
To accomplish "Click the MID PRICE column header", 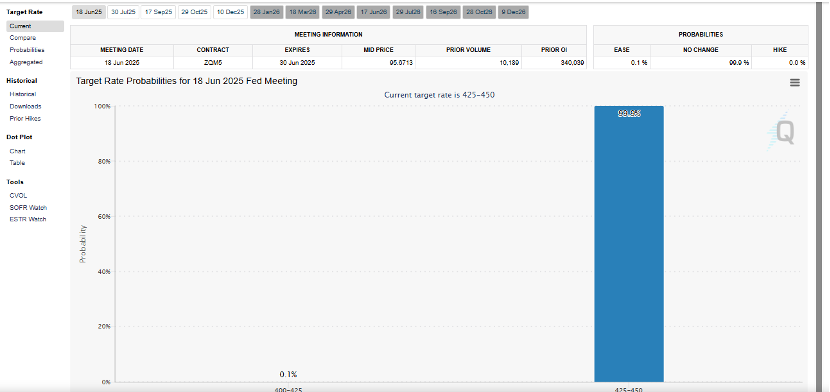I will pyautogui.click(x=378, y=50).
